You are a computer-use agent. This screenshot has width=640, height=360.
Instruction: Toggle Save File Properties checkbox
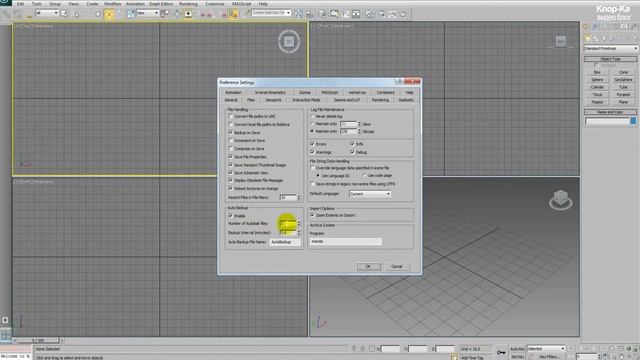coord(231,156)
